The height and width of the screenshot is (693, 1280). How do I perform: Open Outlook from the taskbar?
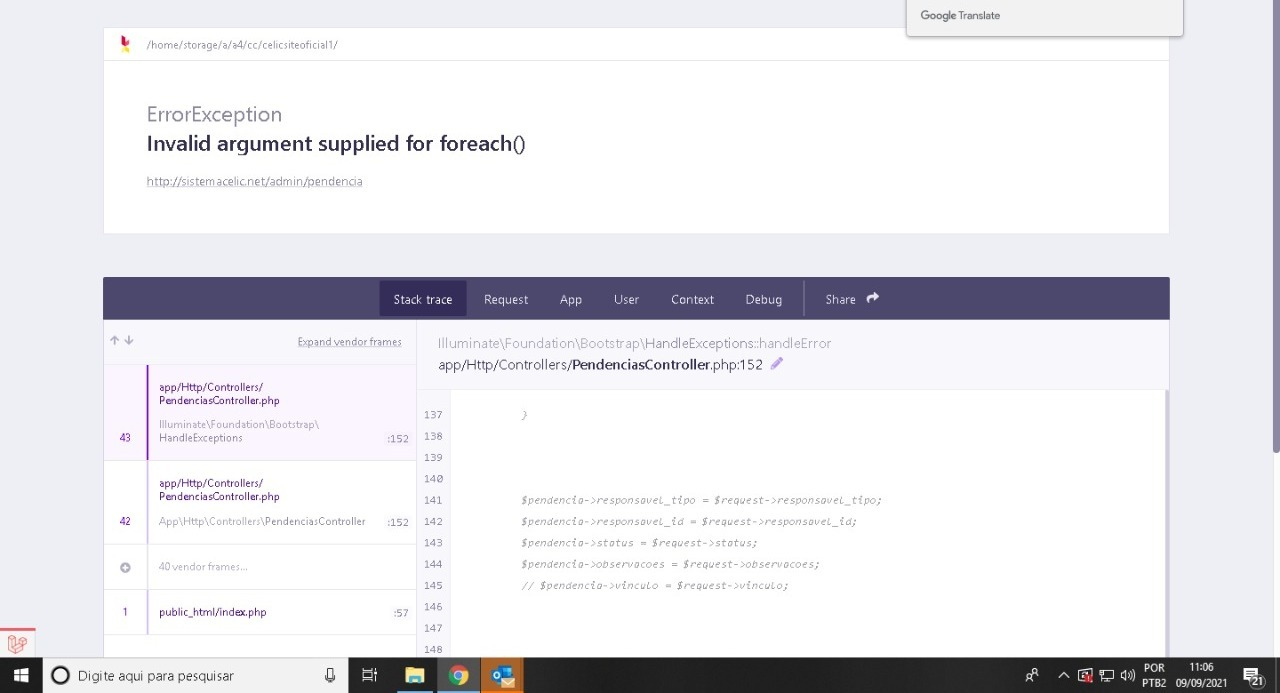502,675
